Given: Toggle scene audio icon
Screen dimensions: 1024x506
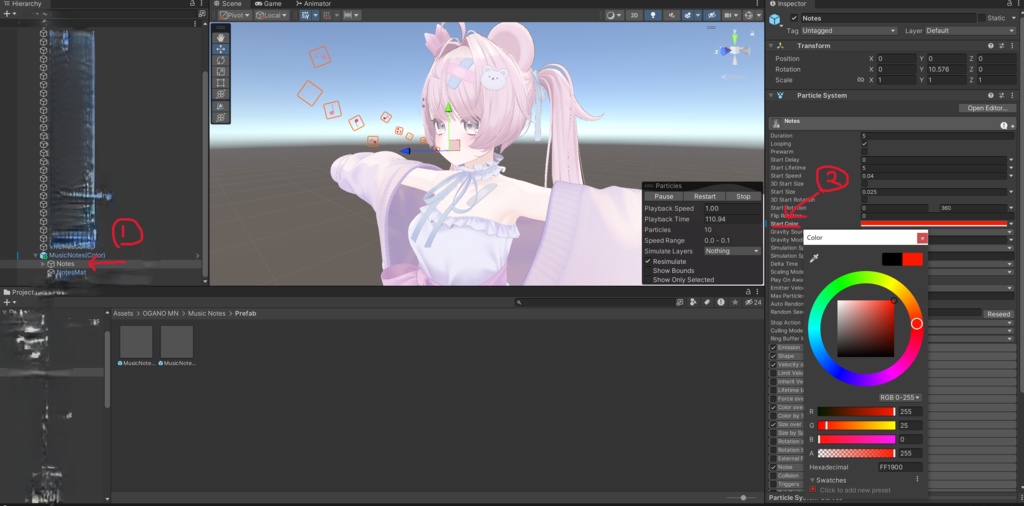Looking at the screenshot, I should (671, 15).
